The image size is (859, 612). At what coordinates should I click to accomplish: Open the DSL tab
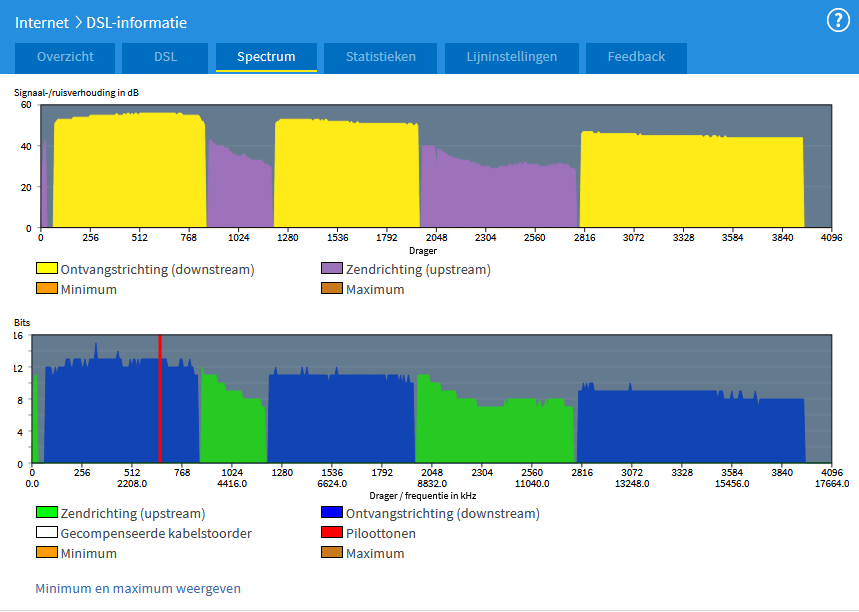pos(165,57)
